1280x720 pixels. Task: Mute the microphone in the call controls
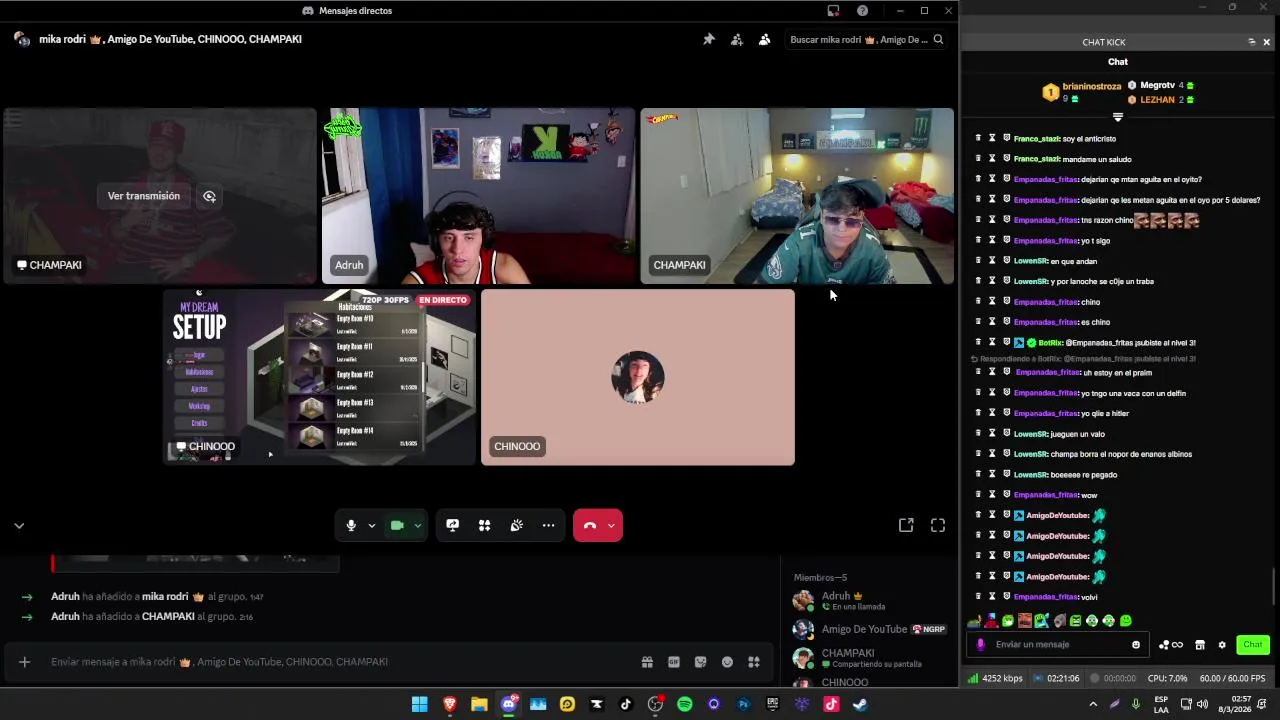pyautogui.click(x=351, y=525)
